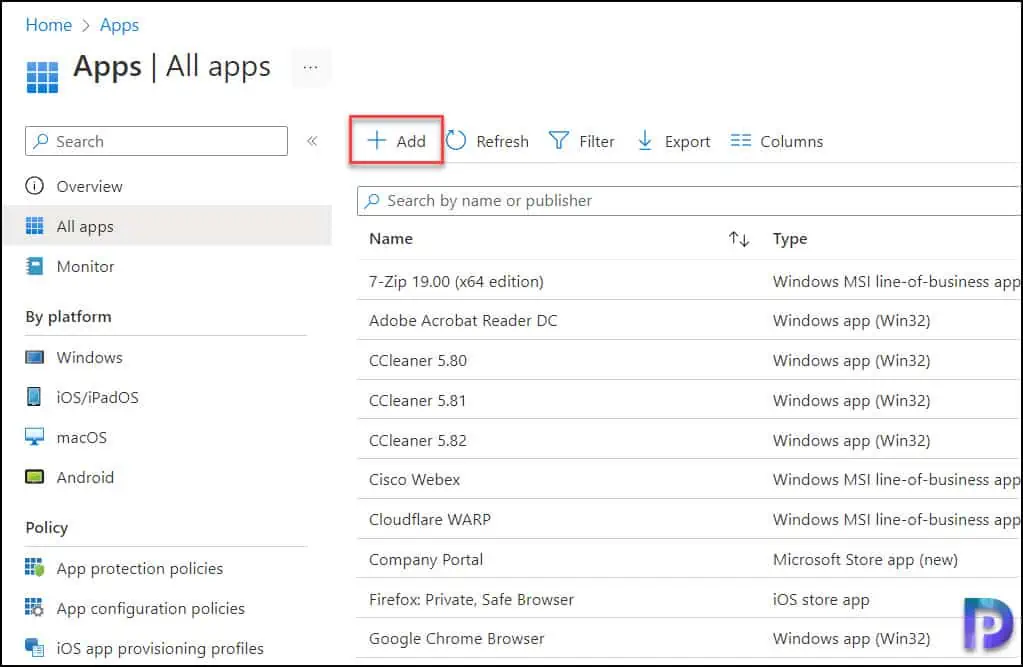The width and height of the screenshot is (1023, 667).
Task: Open the Google Chrome Browser app
Action: (x=456, y=639)
